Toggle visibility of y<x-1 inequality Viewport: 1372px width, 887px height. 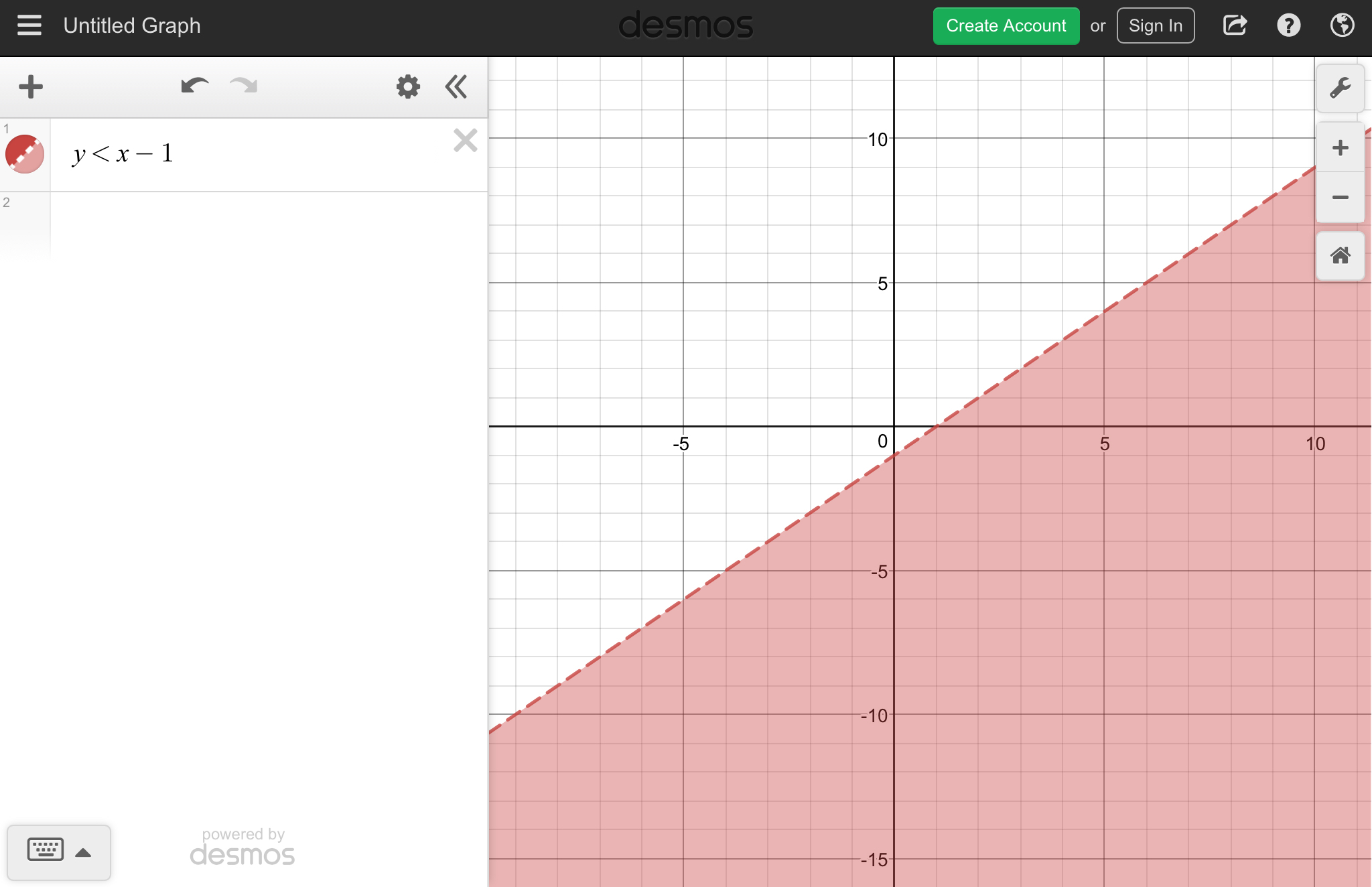pos(25,154)
